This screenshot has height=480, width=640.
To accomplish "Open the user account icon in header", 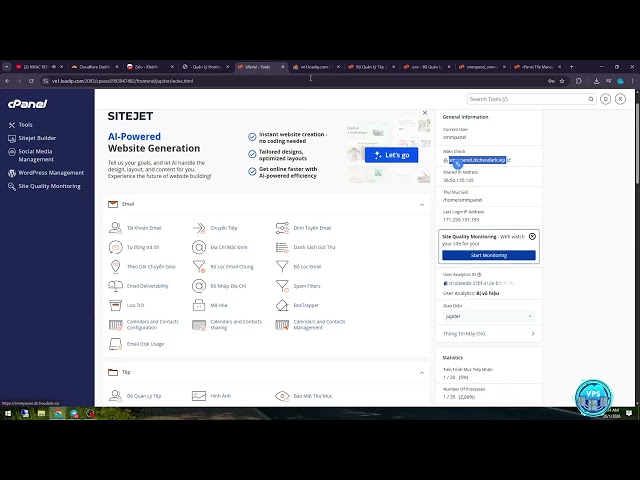I will click(x=620, y=99).
